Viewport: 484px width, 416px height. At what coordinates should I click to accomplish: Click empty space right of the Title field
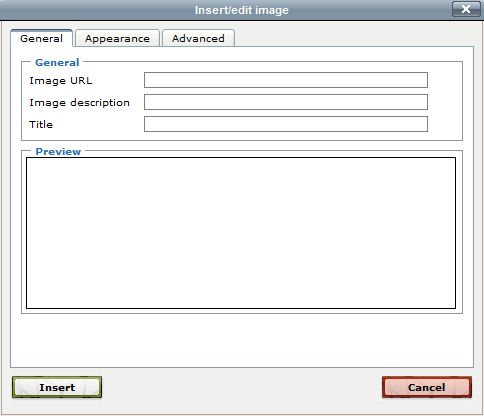(445, 124)
